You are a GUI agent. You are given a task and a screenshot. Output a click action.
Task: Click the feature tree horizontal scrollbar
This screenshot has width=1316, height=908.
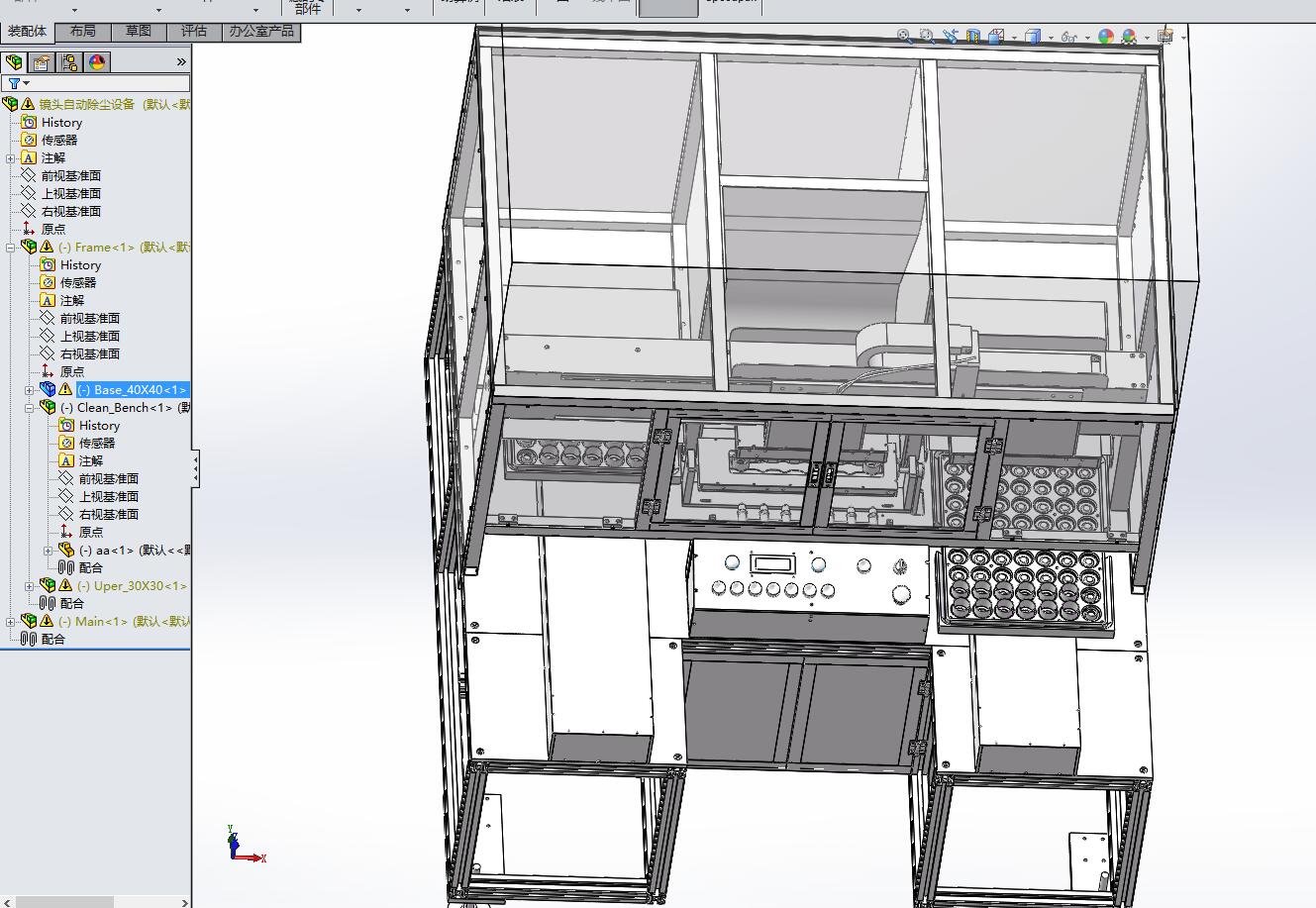[65, 902]
